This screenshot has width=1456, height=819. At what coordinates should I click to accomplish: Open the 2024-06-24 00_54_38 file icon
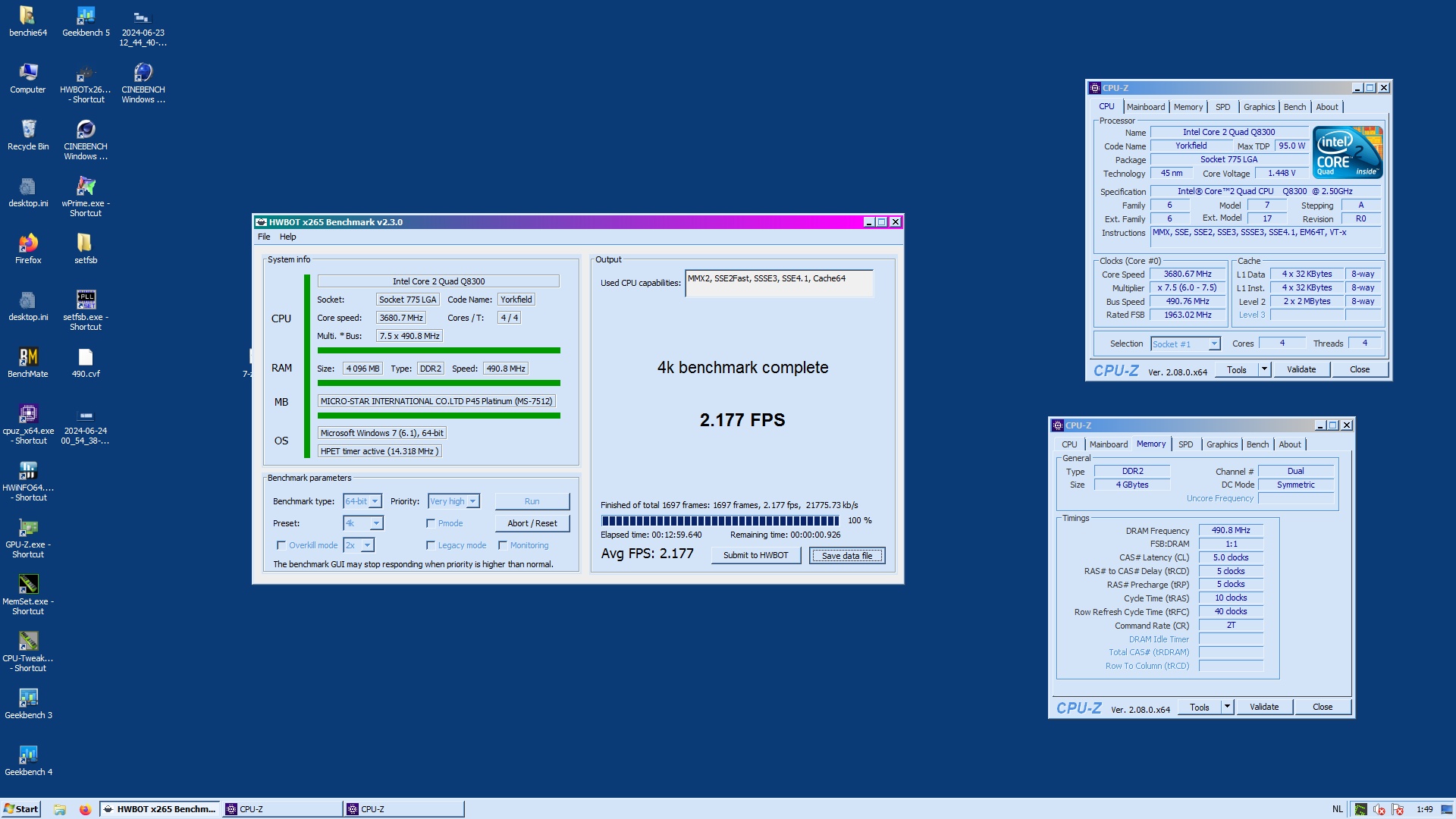[x=86, y=425]
